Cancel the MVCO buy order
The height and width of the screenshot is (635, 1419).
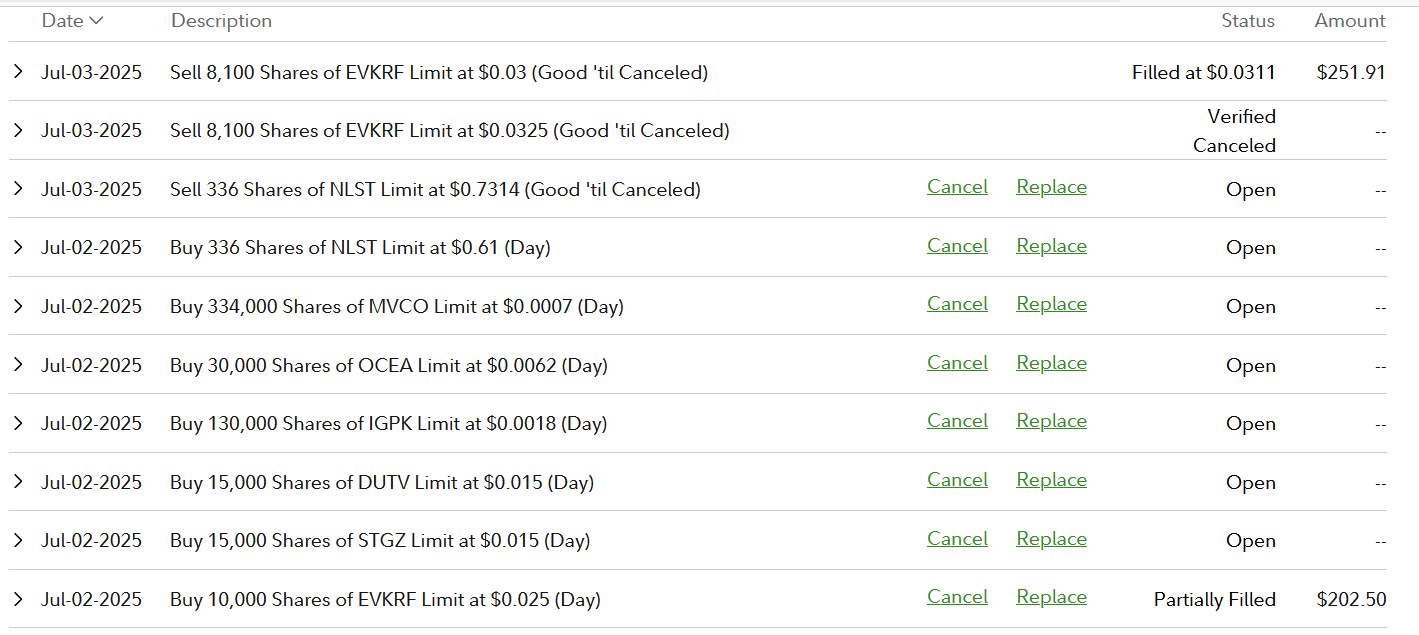click(957, 304)
